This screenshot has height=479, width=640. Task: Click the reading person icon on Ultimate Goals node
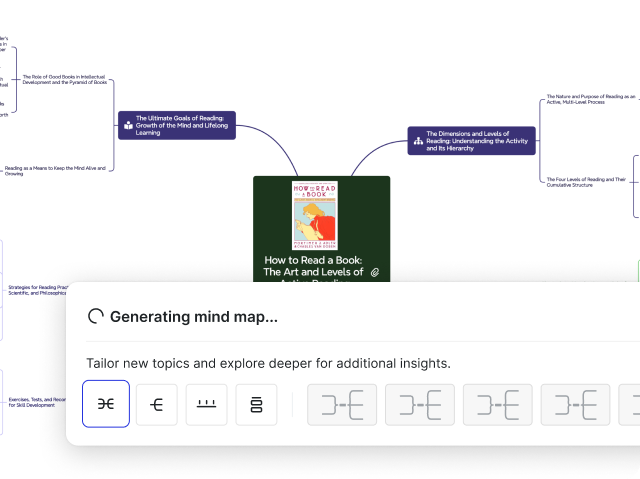tap(128, 125)
